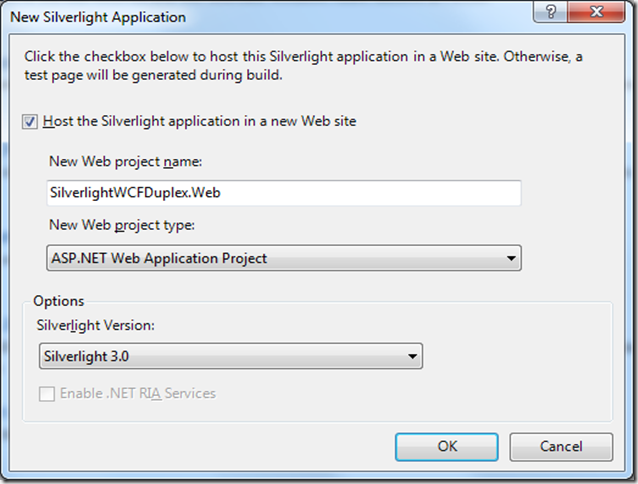Click the arrow on the Web project type combo

coord(511,258)
